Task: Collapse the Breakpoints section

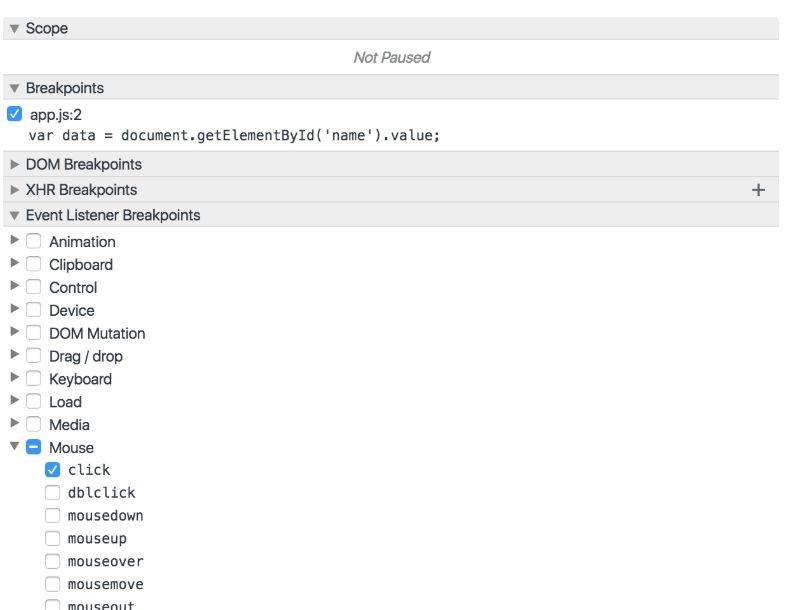Action: [14, 89]
